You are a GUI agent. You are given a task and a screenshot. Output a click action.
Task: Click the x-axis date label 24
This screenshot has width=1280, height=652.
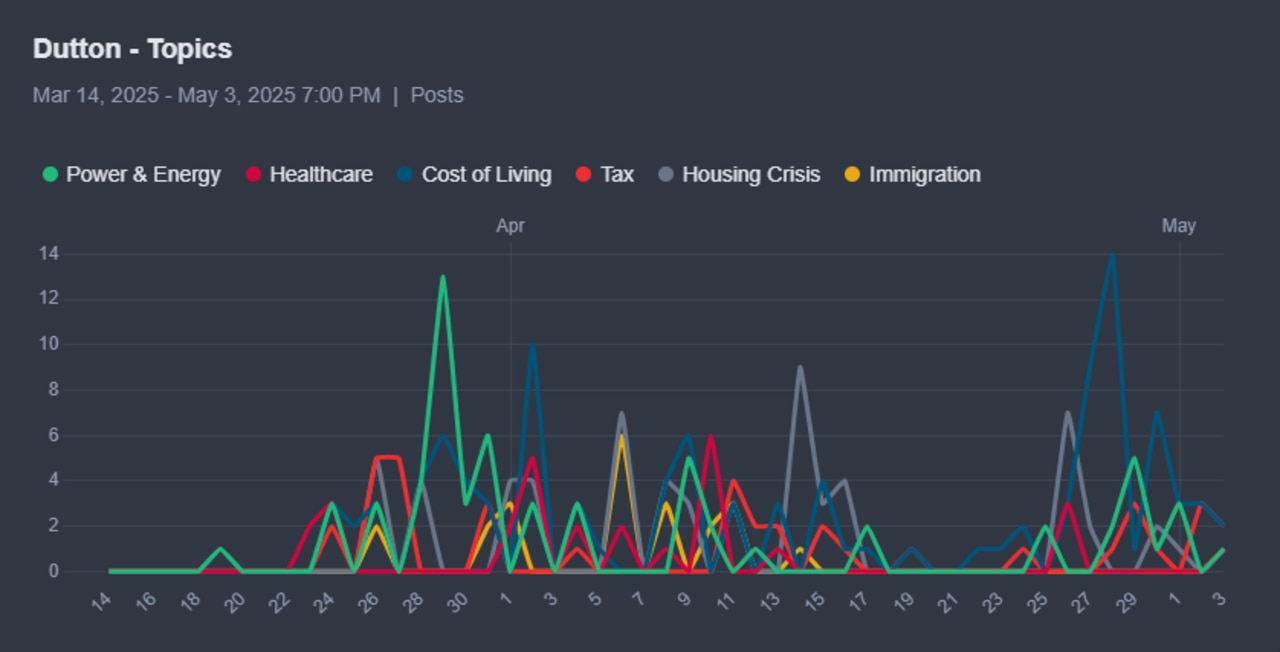coord(324,601)
